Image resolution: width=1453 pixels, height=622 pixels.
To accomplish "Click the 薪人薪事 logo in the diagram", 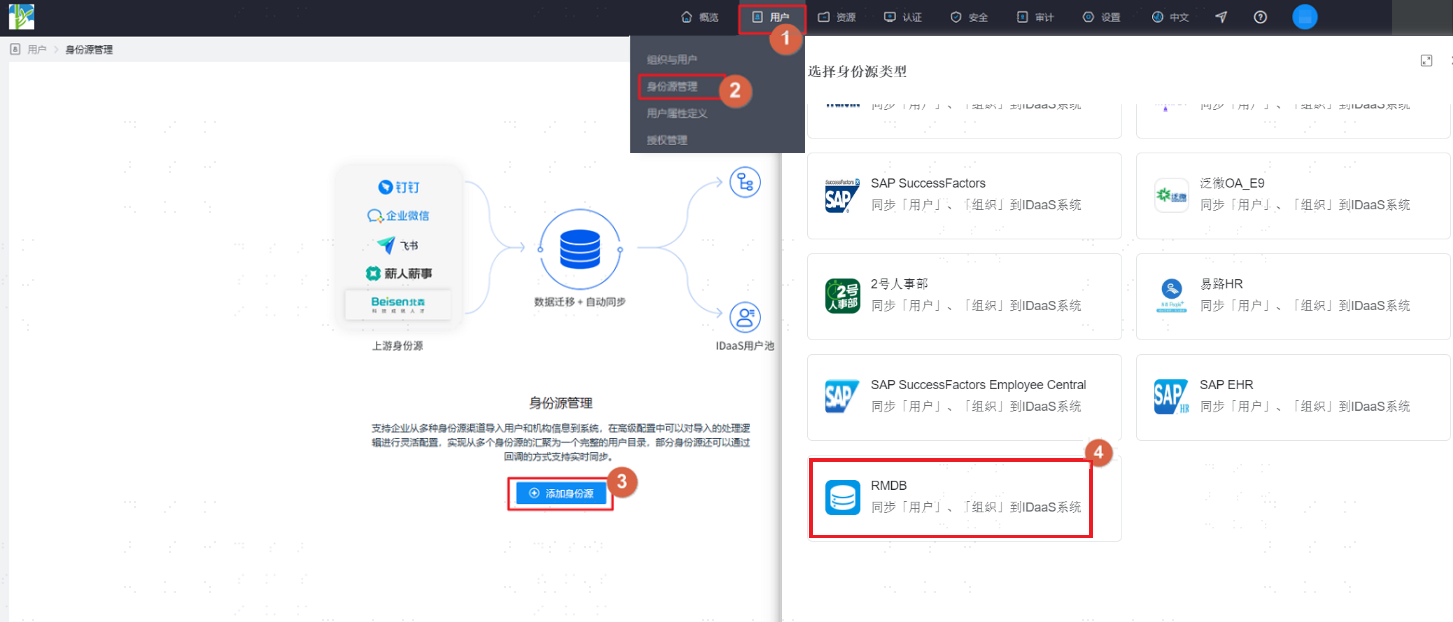I will click(x=399, y=273).
